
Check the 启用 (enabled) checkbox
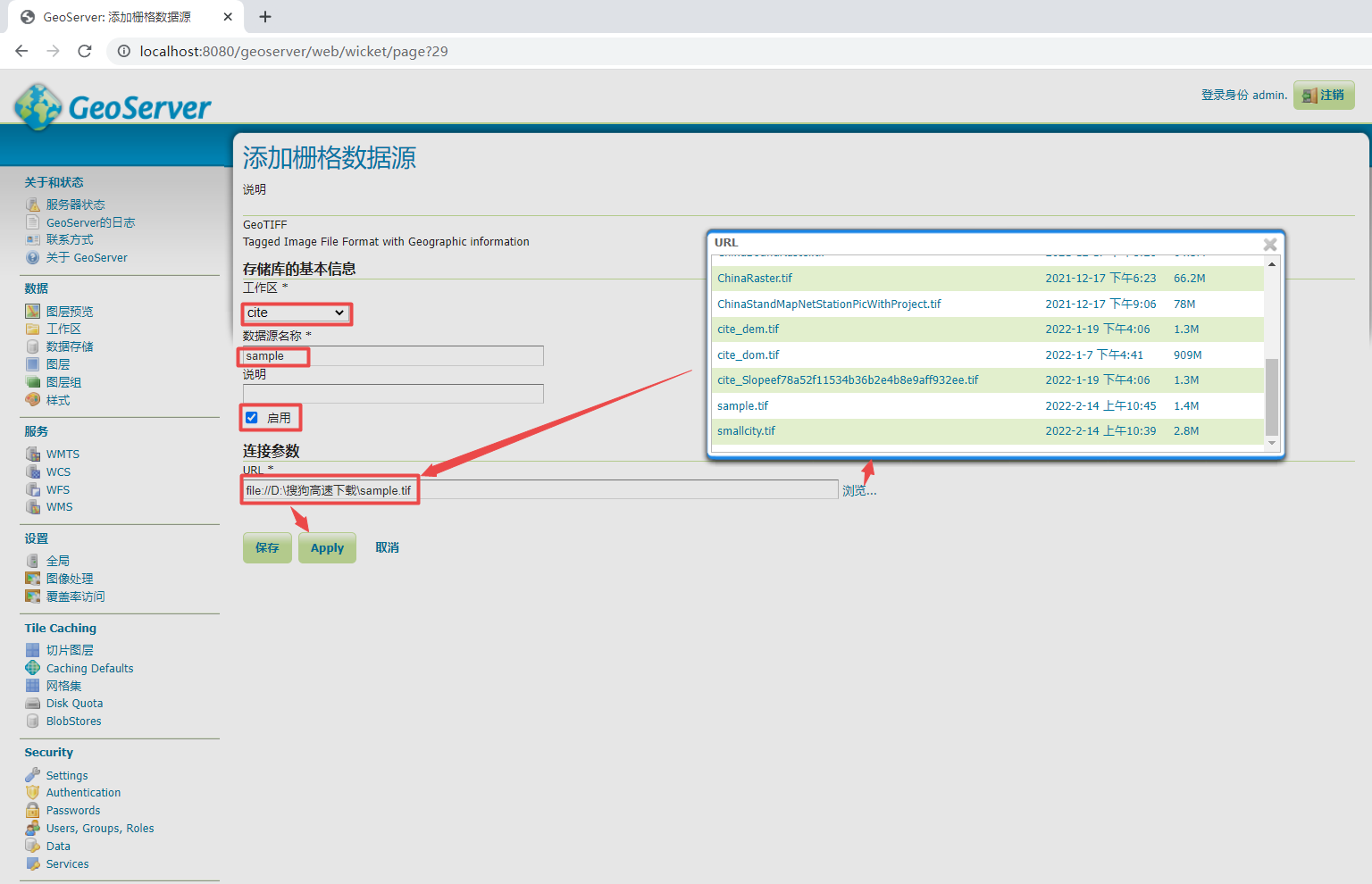(252, 417)
